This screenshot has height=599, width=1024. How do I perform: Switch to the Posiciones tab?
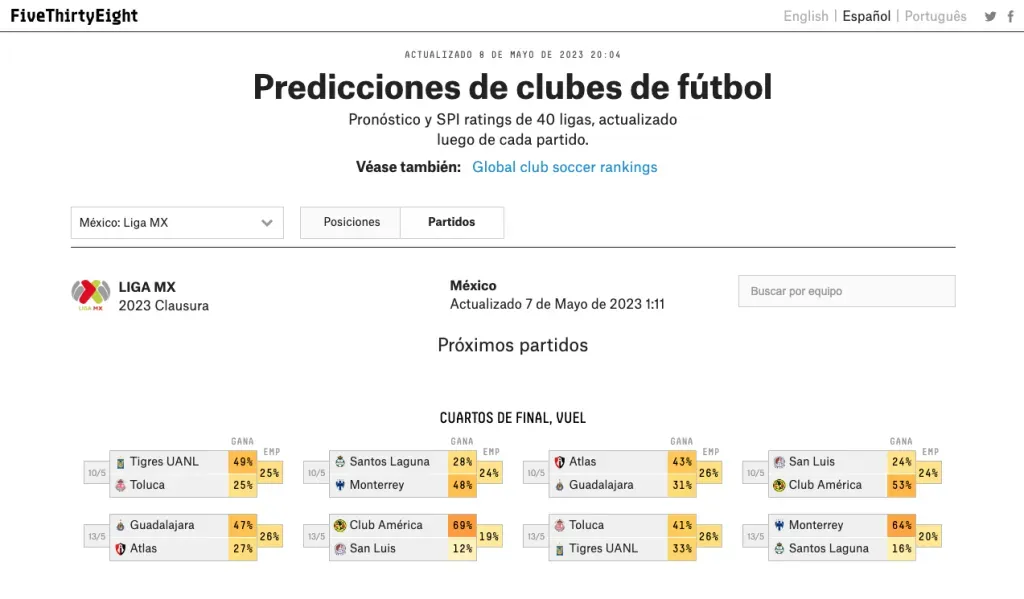tap(351, 222)
